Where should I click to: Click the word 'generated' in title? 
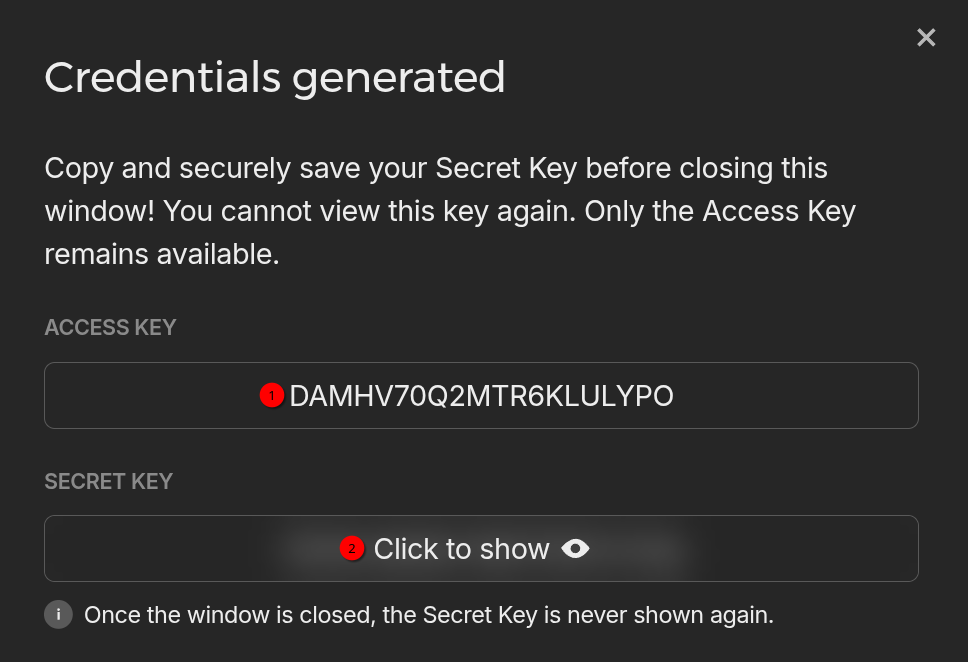coord(399,79)
